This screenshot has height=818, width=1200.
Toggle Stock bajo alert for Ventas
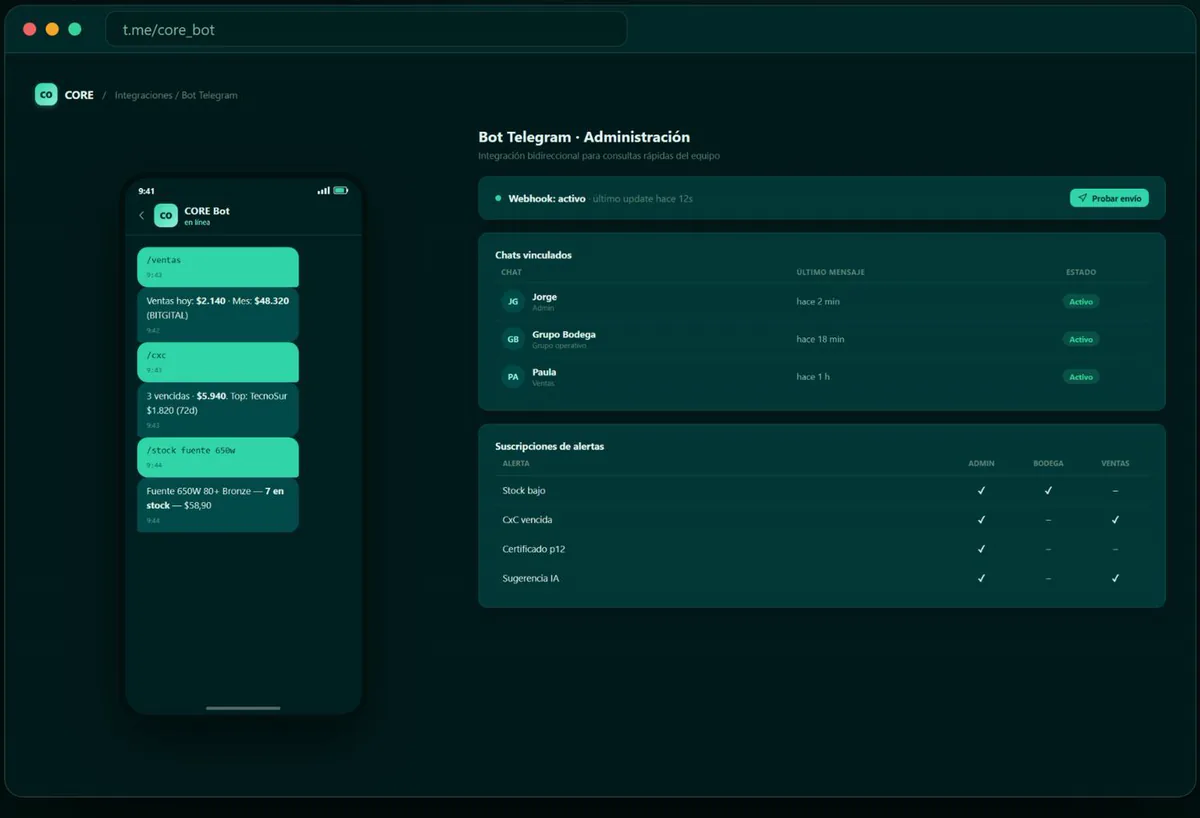point(1115,491)
